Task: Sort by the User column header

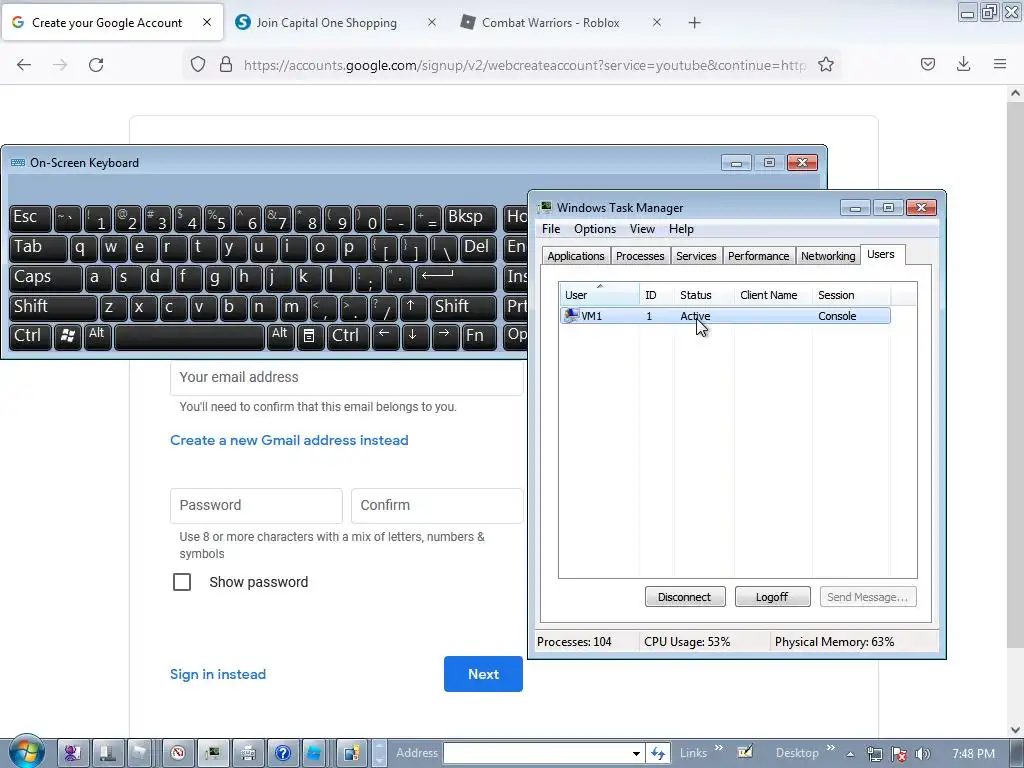Action: pos(599,295)
